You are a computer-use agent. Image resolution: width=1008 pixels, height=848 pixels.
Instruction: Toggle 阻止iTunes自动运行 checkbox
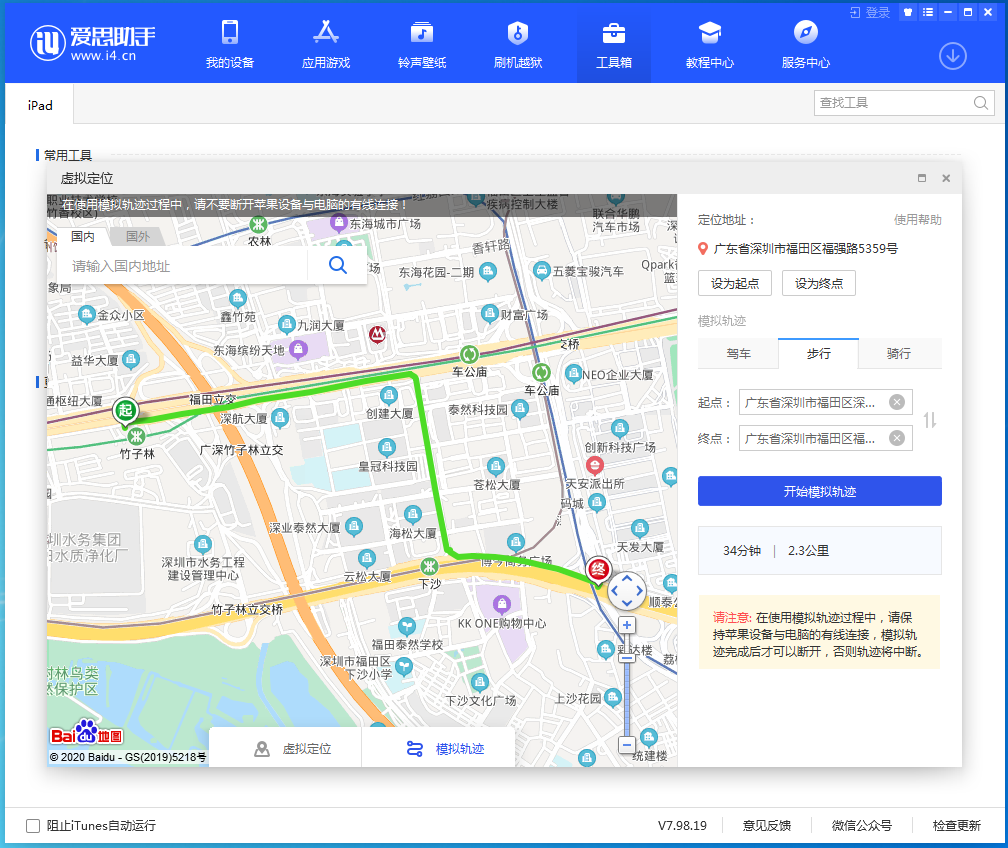pos(33,826)
